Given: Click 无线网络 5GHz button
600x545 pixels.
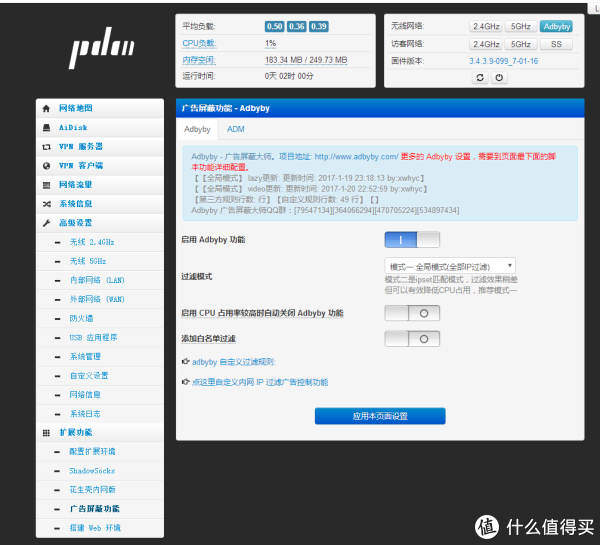Looking at the screenshot, I should [521, 26].
